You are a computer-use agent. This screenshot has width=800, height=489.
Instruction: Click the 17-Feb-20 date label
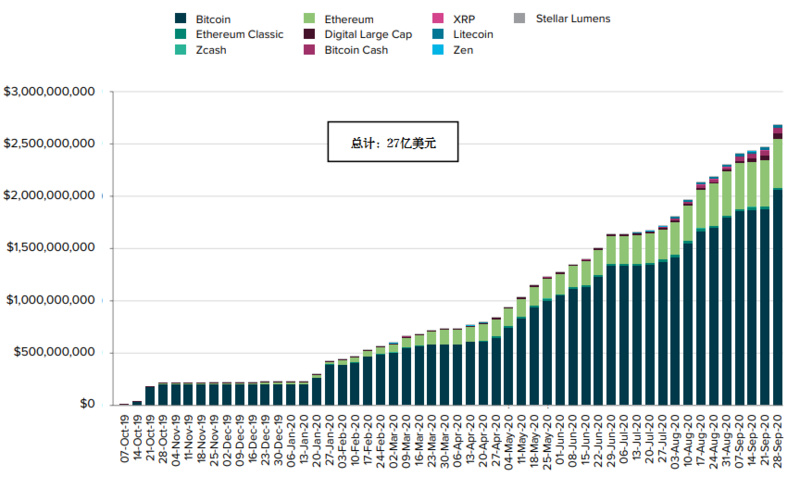click(x=368, y=439)
